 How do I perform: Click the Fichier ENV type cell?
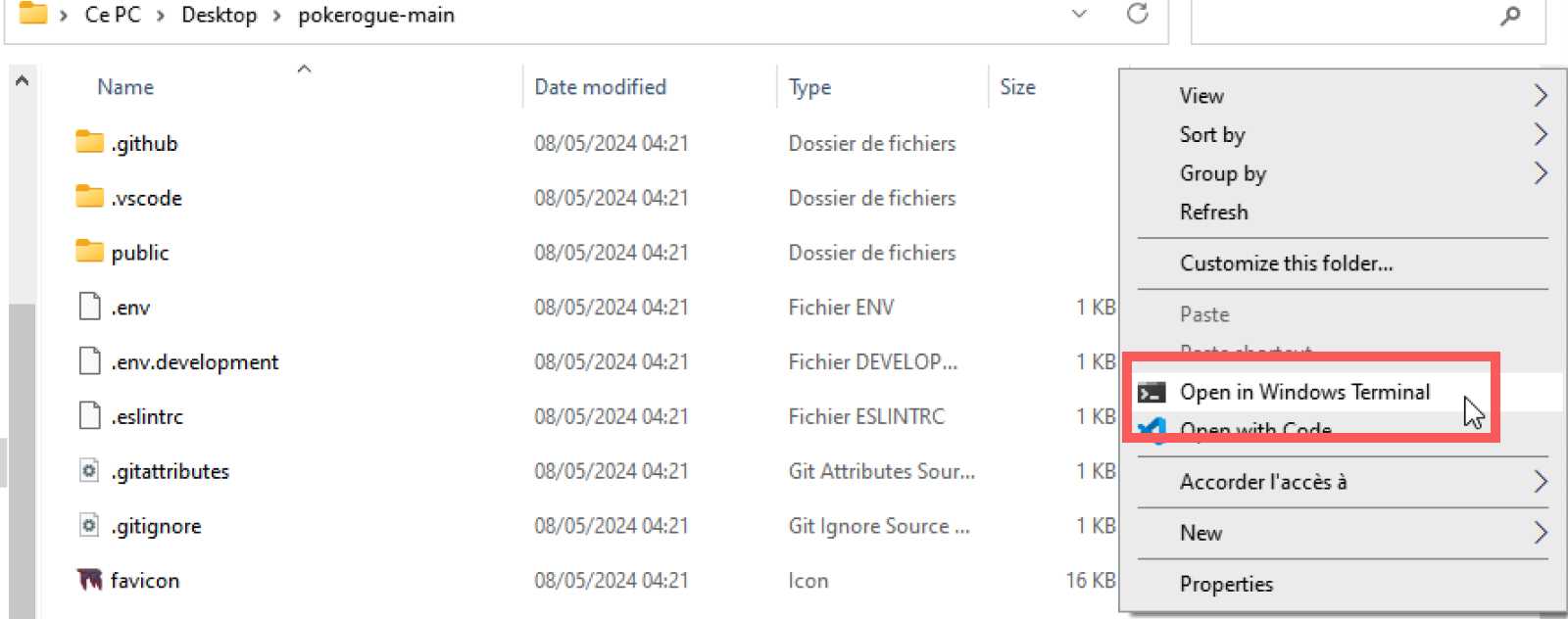[841, 307]
